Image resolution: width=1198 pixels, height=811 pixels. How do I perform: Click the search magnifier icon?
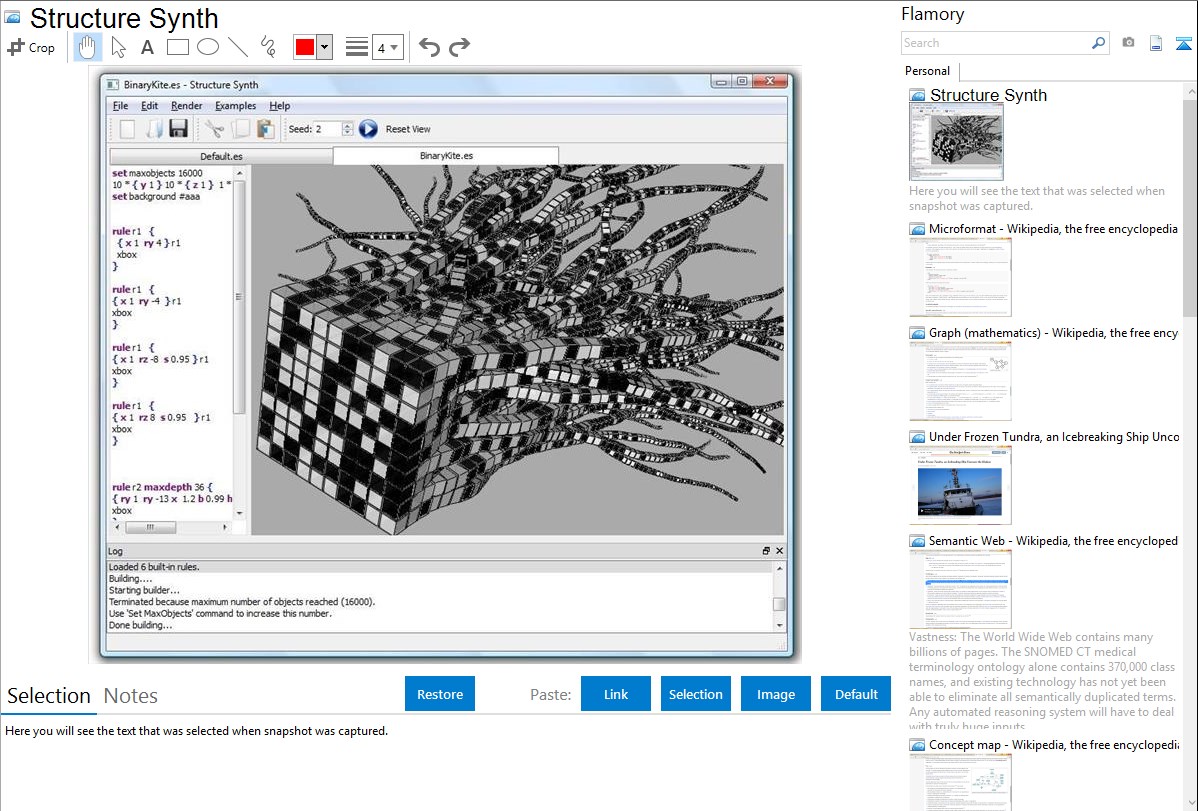pyautogui.click(x=1098, y=43)
